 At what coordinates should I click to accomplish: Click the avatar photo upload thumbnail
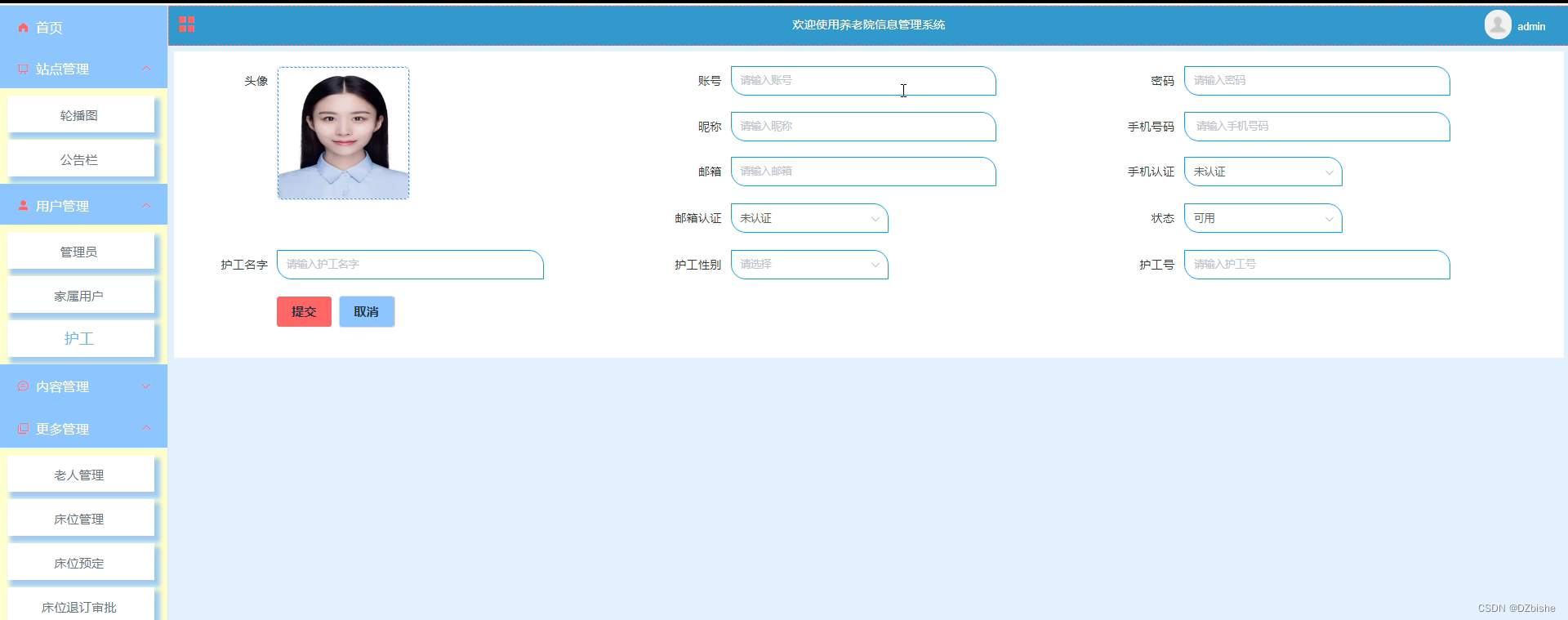(x=343, y=133)
